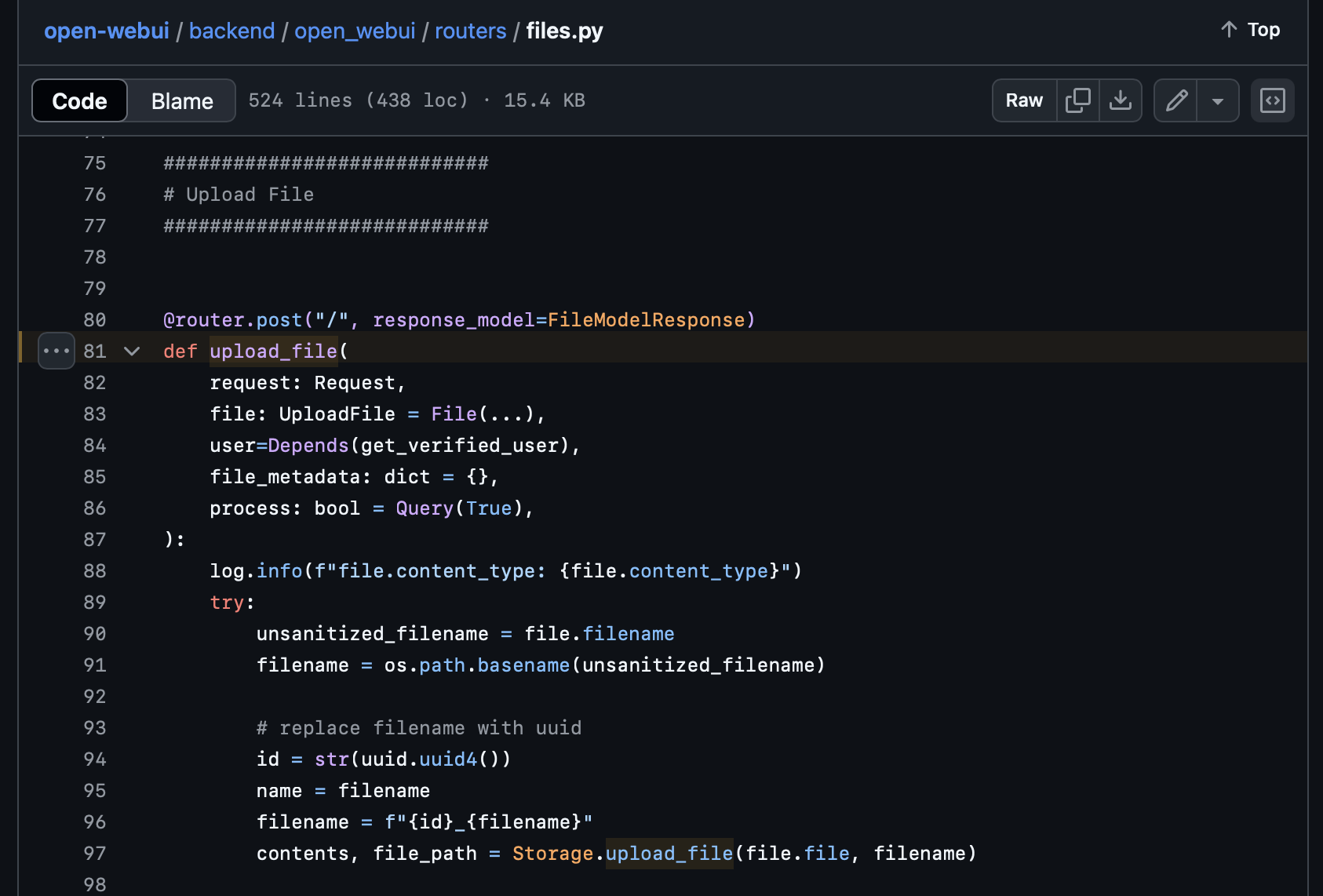Switch to the Blame tab
Viewport: 1323px width, 896px height.
point(181,100)
